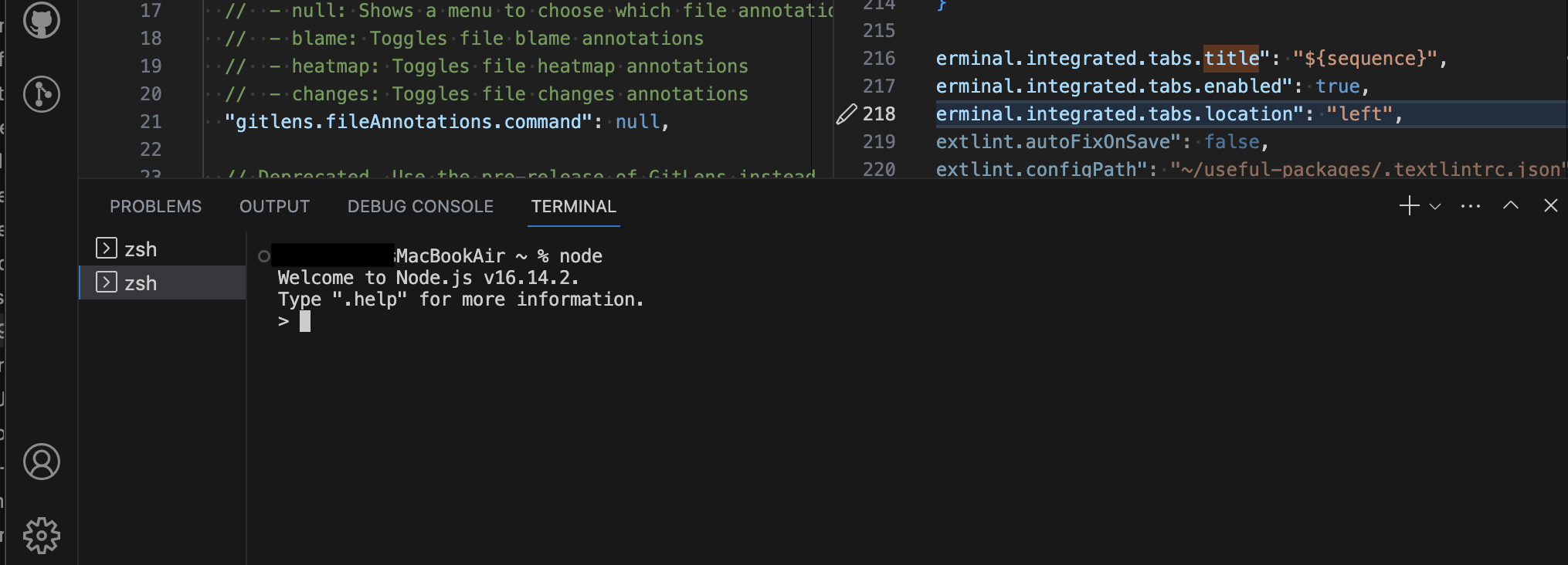Screen dimensions: 1568x565
Task: Switch to the PROBLEMS tab
Action: [155, 206]
